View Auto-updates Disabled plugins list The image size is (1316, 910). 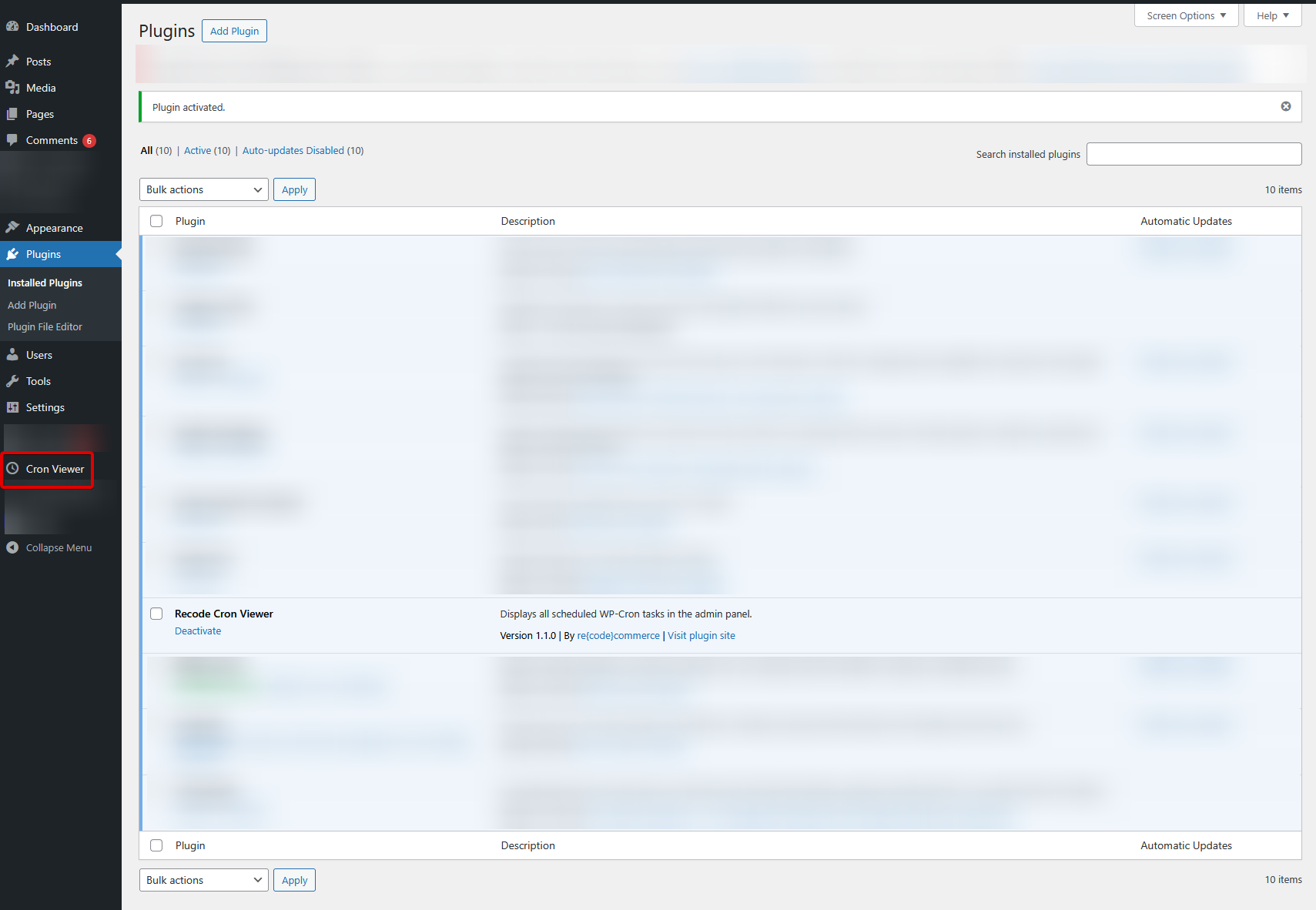[x=293, y=150]
